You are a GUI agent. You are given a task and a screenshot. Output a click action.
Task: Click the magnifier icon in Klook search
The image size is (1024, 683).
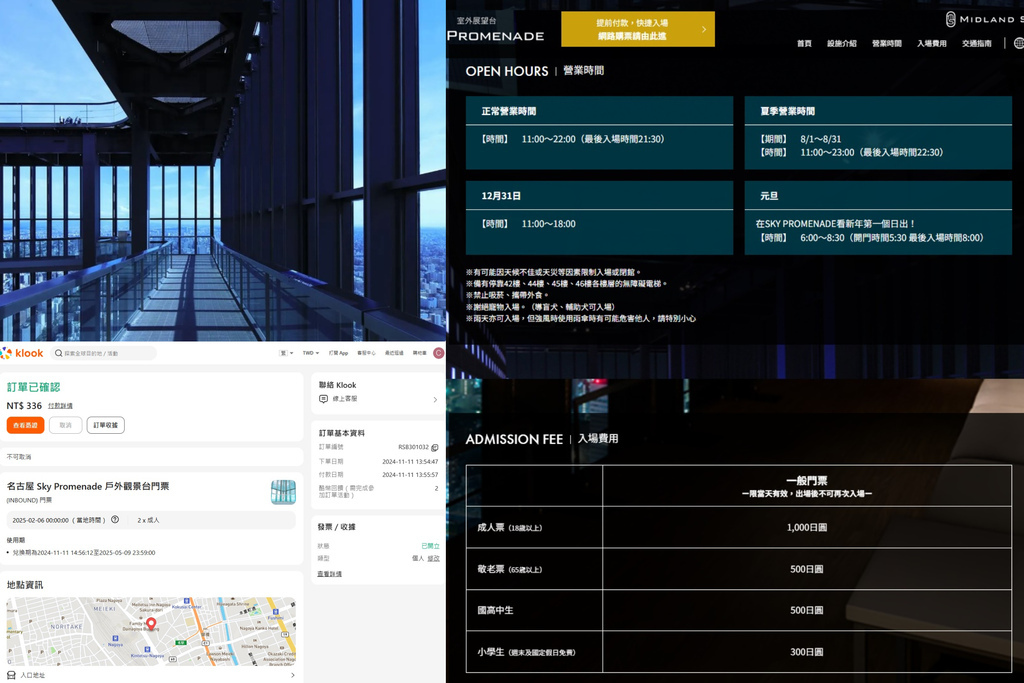point(59,353)
